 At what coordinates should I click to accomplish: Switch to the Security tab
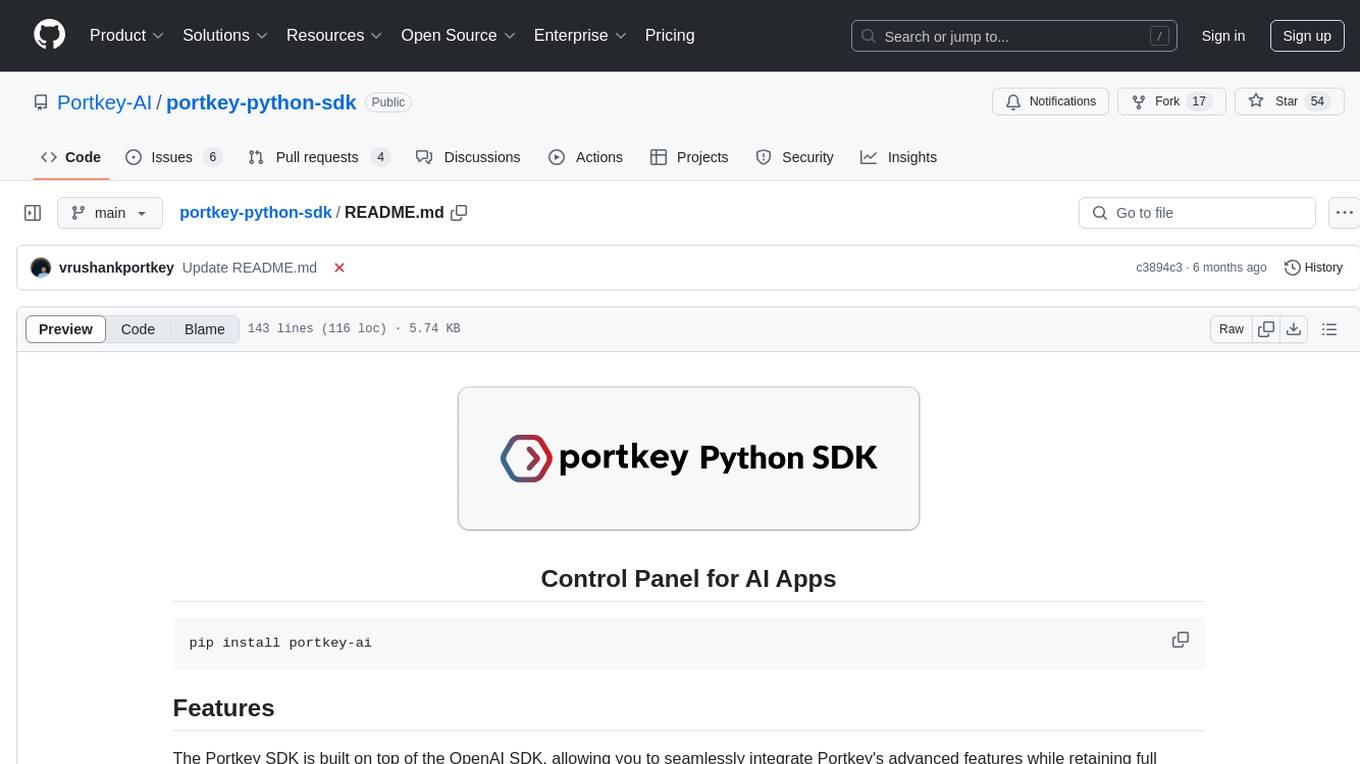795,157
